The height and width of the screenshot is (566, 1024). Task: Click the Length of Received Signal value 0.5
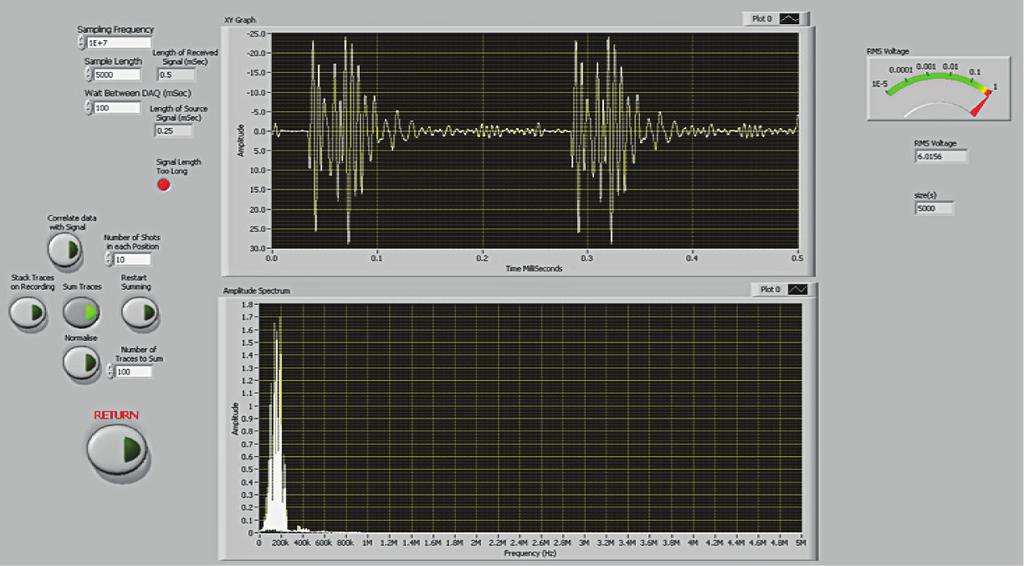(176, 74)
